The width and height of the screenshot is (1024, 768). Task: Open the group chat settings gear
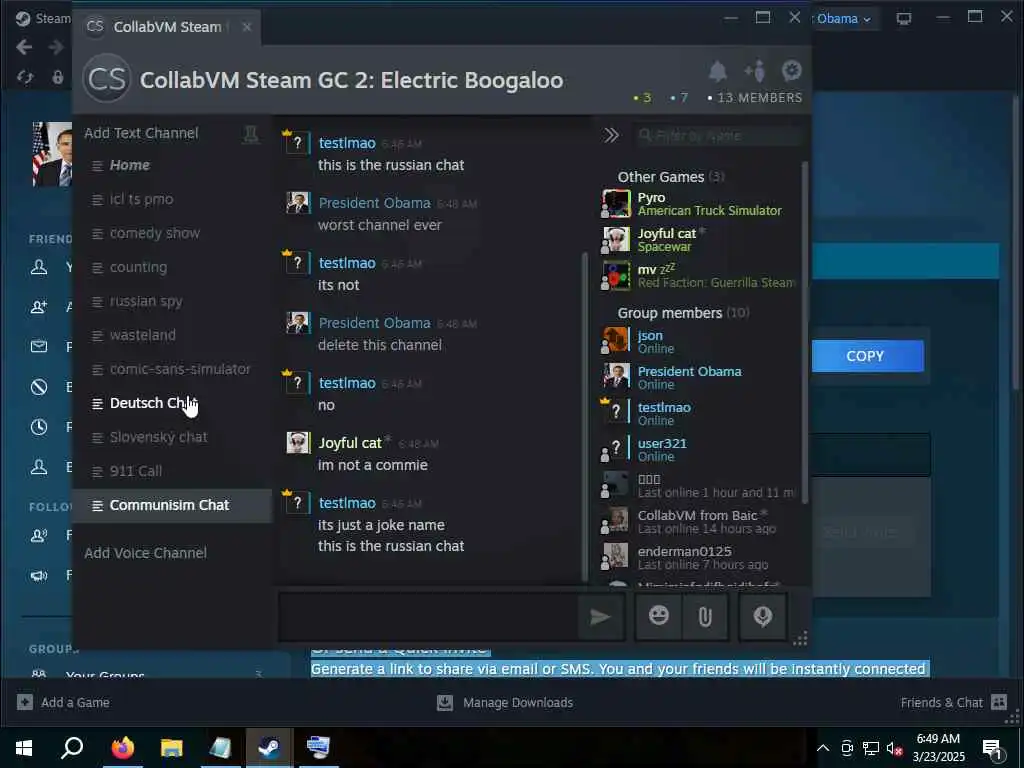click(x=792, y=70)
